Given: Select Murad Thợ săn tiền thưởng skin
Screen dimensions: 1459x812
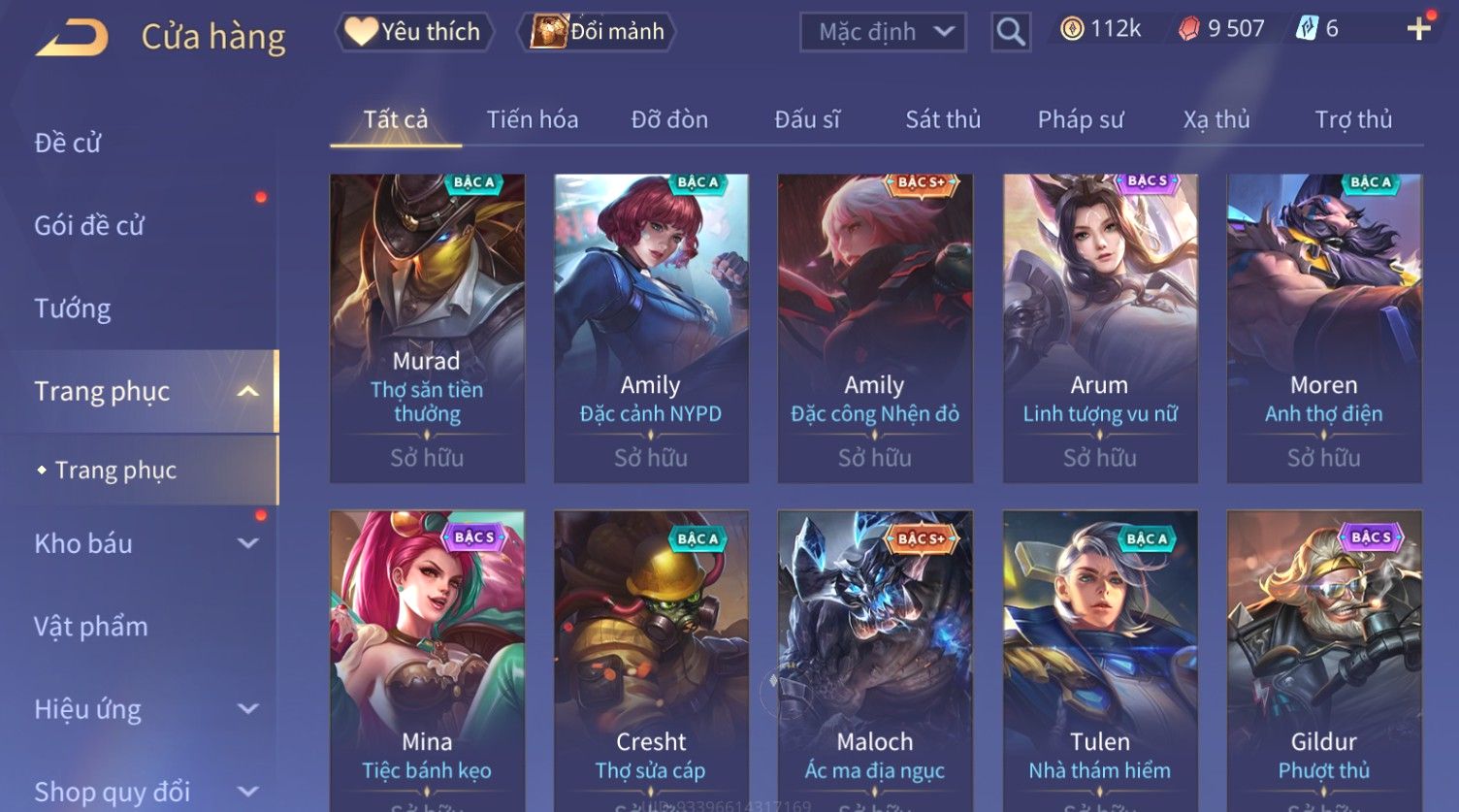Looking at the screenshot, I should [x=427, y=328].
